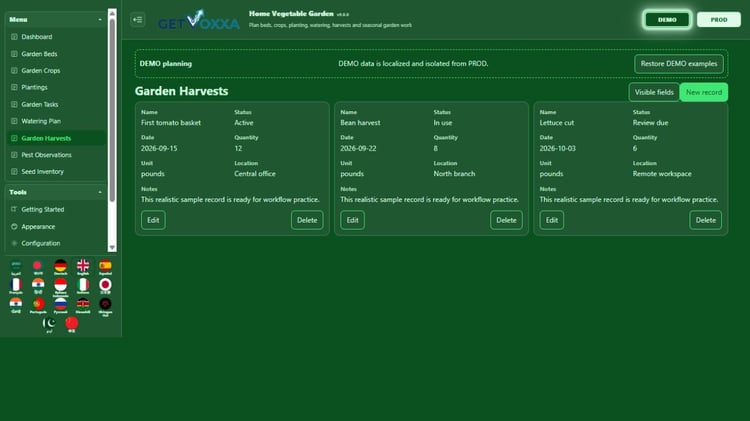Select the Russian flag language icon
The image size is (750, 421).
(x=60, y=305)
